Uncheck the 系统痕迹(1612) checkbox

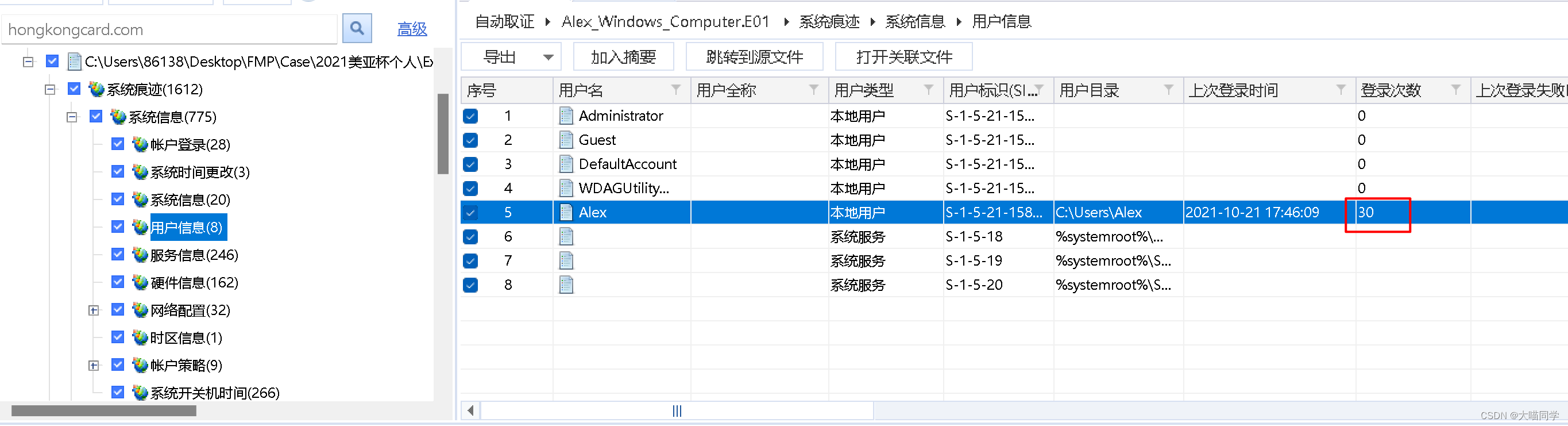coord(74,89)
